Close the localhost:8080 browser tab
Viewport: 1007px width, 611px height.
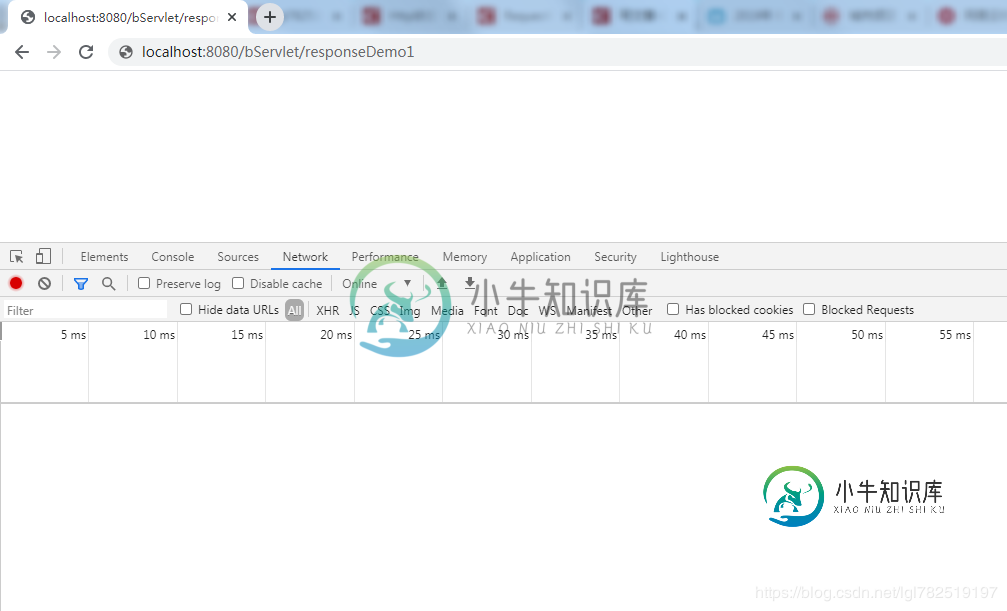pyautogui.click(x=232, y=17)
